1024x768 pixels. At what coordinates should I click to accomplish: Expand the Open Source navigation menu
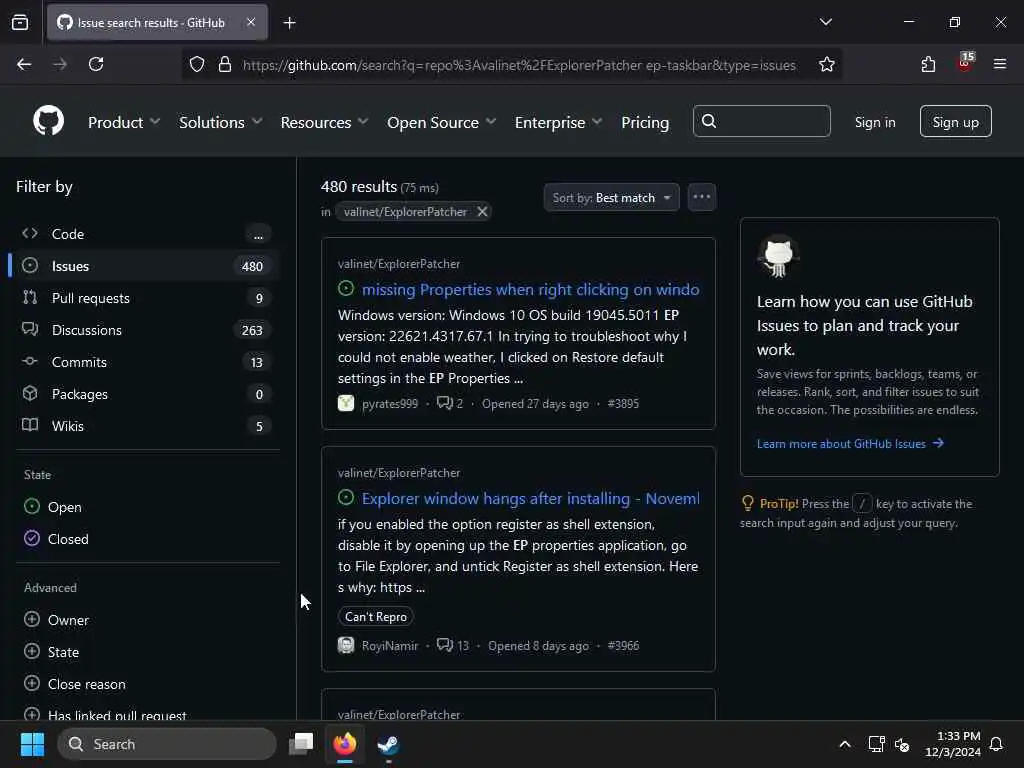pos(441,122)
